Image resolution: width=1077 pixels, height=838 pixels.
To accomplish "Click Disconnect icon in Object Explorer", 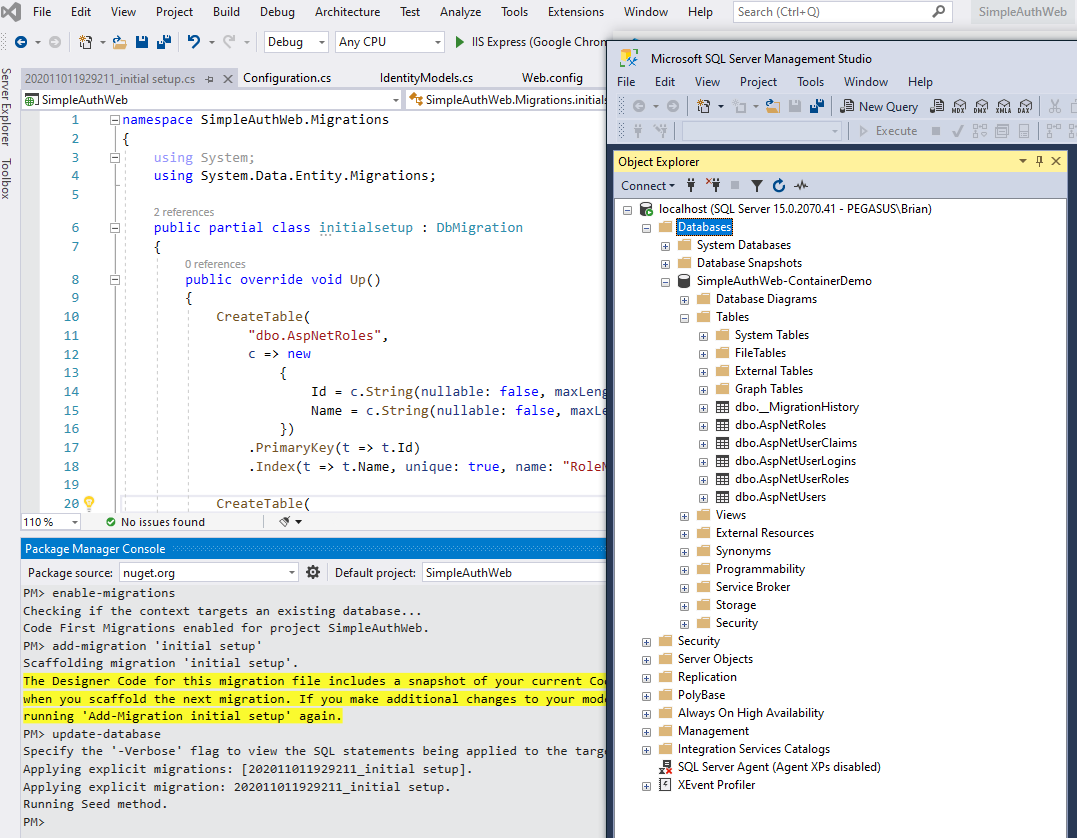I will 713,185.
